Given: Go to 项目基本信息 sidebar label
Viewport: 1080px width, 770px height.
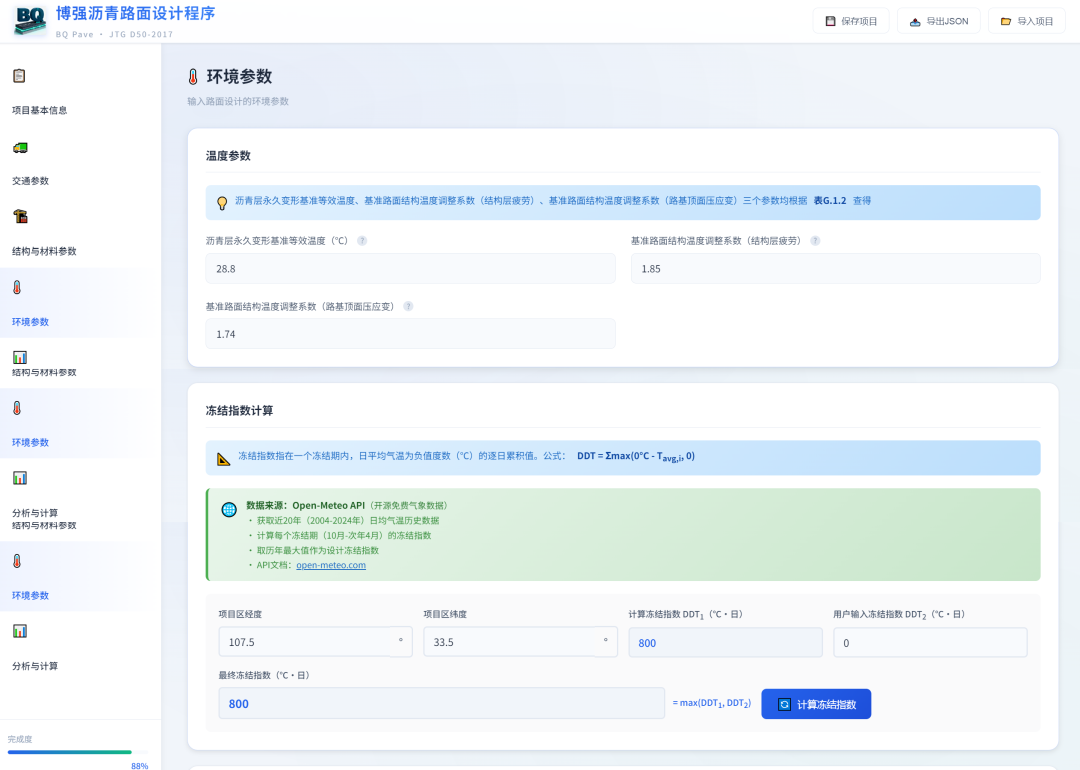Looking at the screenshot, I should click(x=39, y=110).
